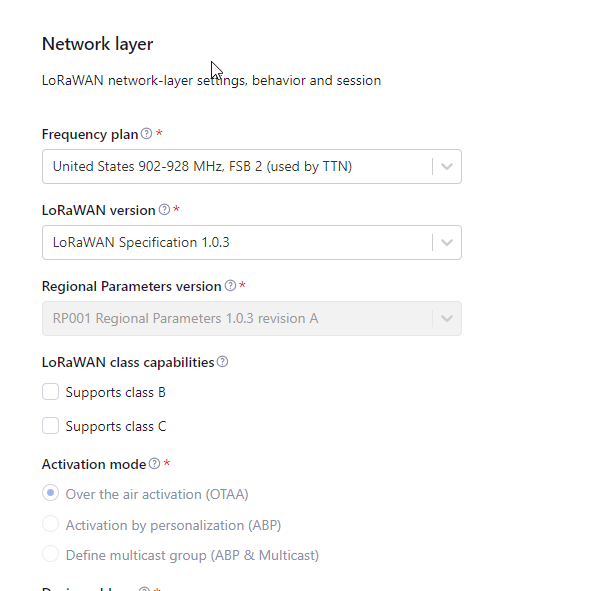This screenshot has width=599, height=591.
Task: Open the Activation mode help icon
Action: [x=154, y=464]
